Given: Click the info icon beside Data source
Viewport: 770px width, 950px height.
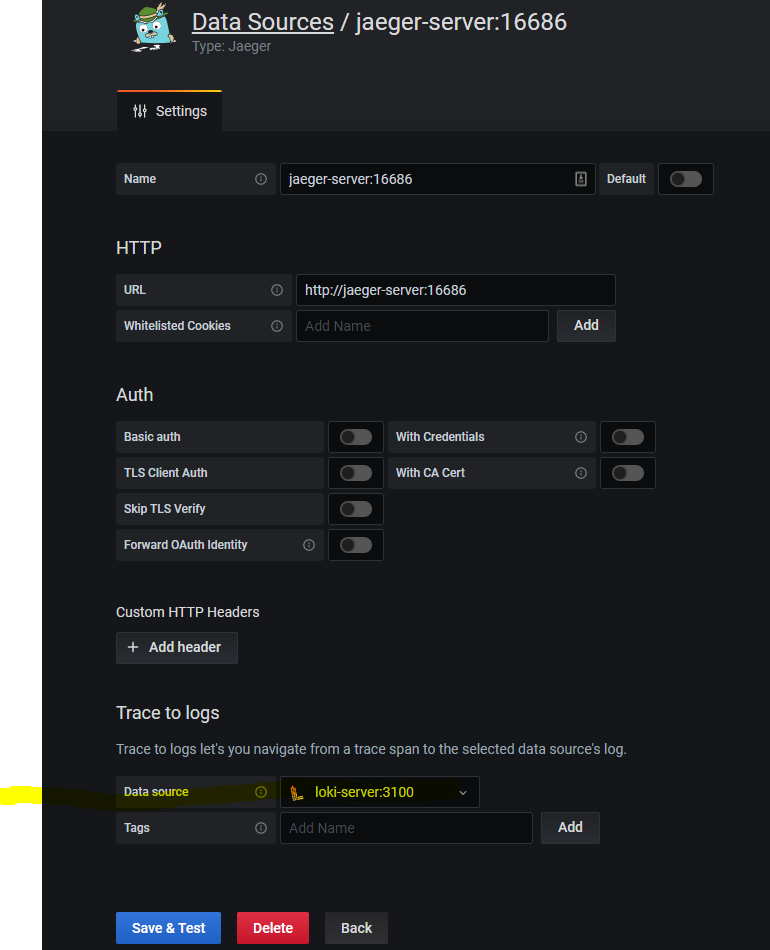Looking at the screenshot, I should 261,792.
